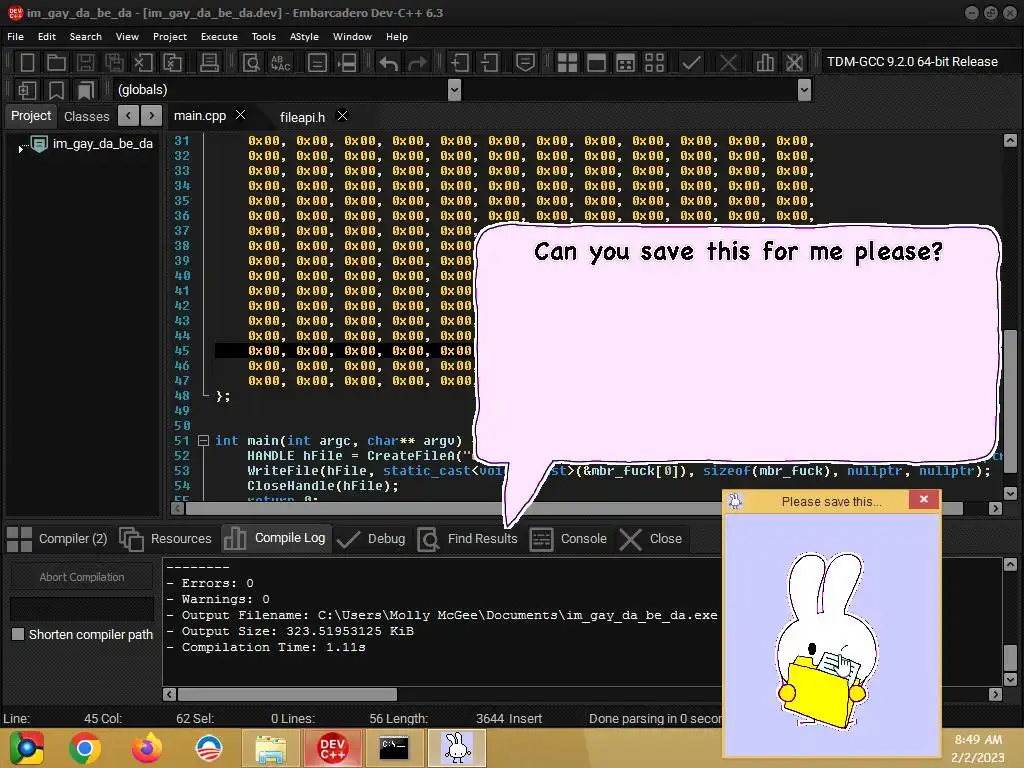This screenshot has width=1024, height=768.
Task: Click the Save file toolbar icon
Action: coord(85,63)
